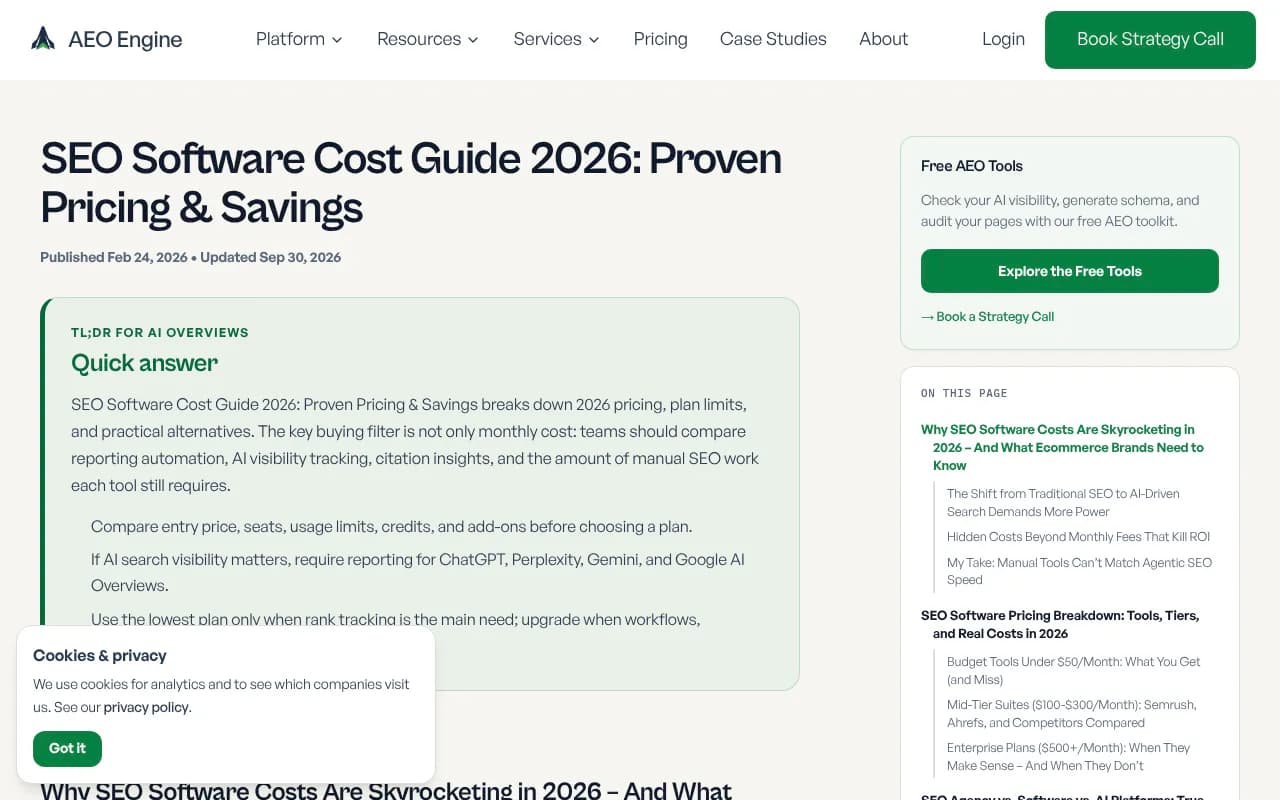
Task: Jump to Why SEO Software Costs Are Skyrocketing section
Action: (1062, 447)
